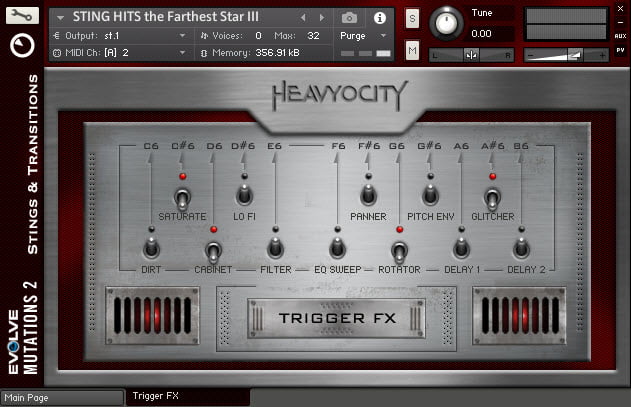Switch to the Main Page tab

click(62, 398)
